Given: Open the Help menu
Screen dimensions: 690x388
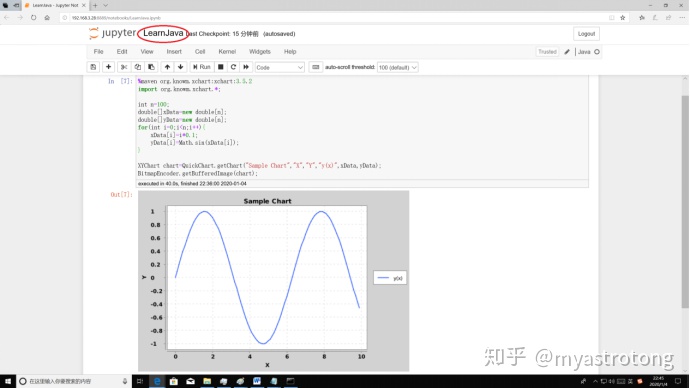Looking at the screenshot, I should pos(290,51).
